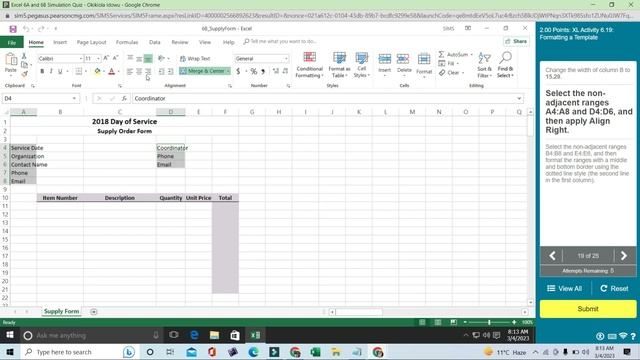The image size is (640, 360).
Task: Open the File tab
Action: 11,42
